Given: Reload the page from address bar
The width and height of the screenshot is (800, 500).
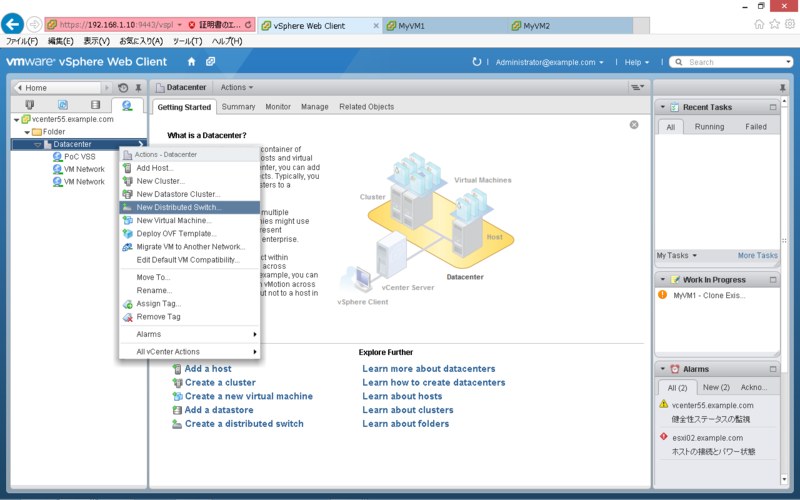Looking at the screenshot, I should point(248,24).
